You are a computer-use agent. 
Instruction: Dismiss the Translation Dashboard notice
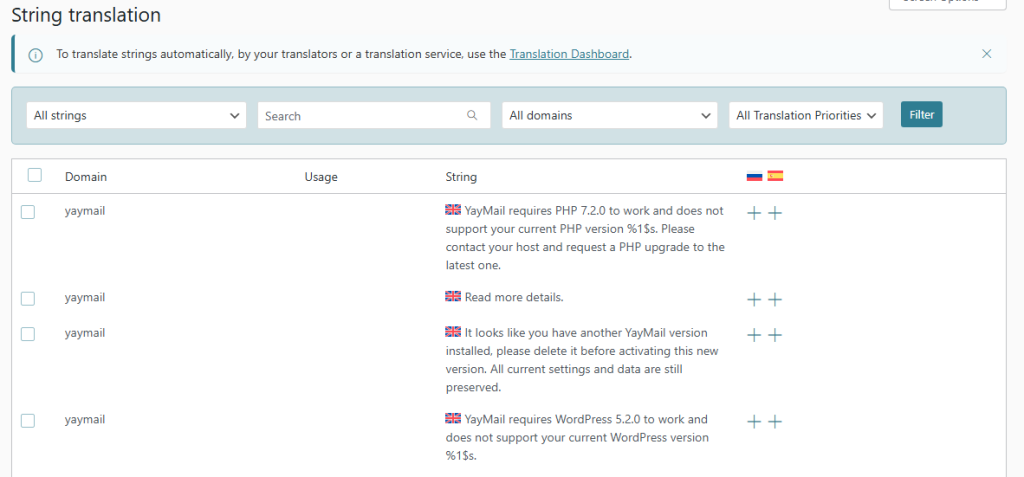click(987, 54)
